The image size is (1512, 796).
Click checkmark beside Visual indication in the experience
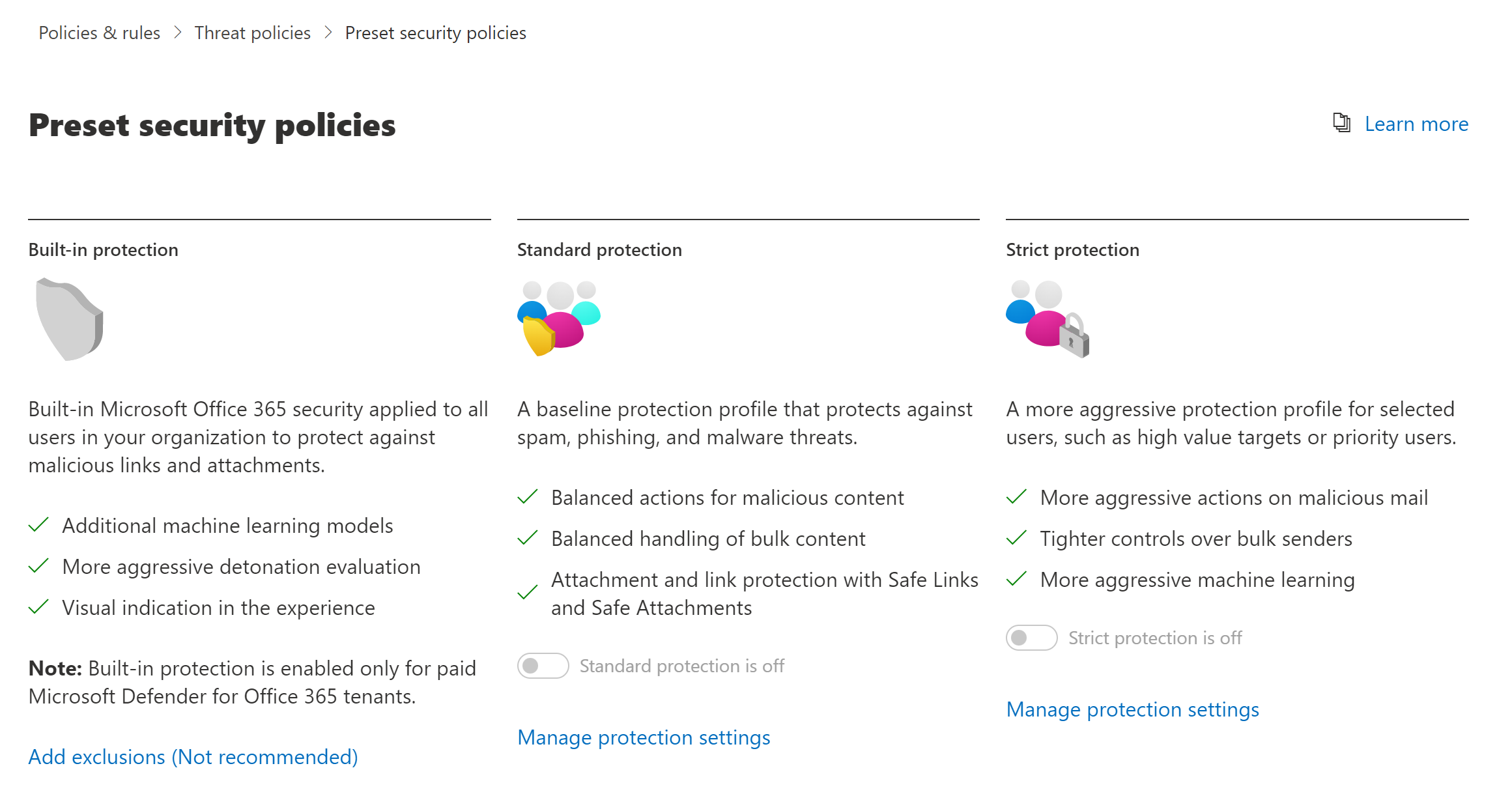tap(38, 607)
